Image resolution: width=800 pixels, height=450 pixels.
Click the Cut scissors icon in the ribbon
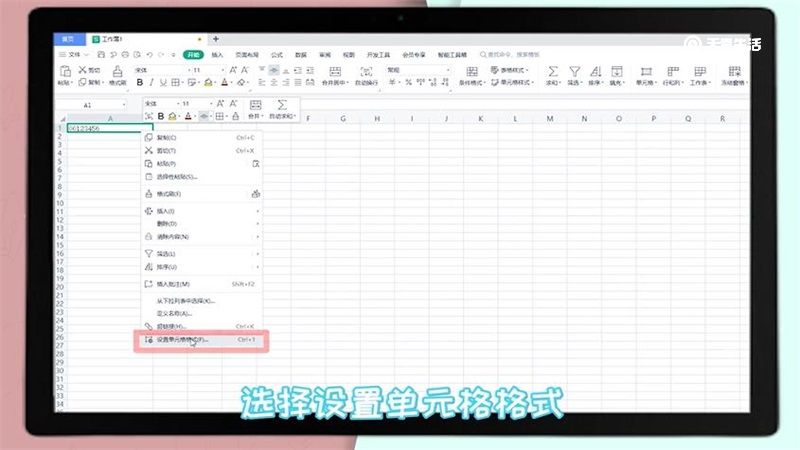click(82, 69)
